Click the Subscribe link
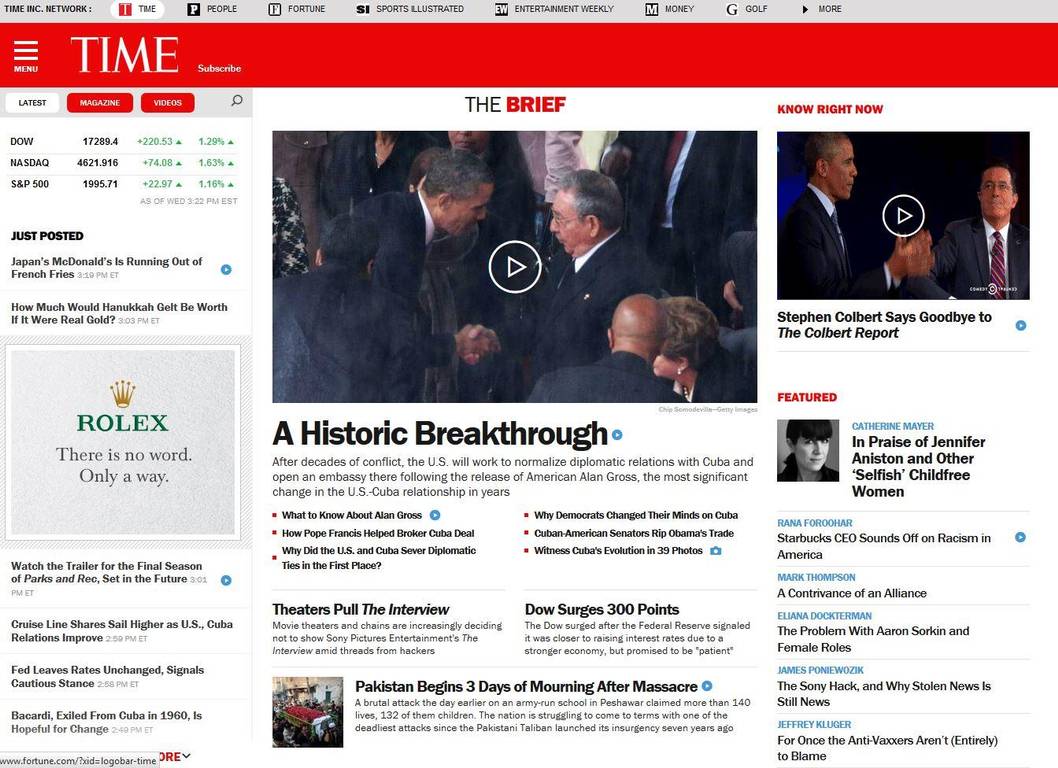The width and height of the screenshot is (1058, 768). point(219,68)
